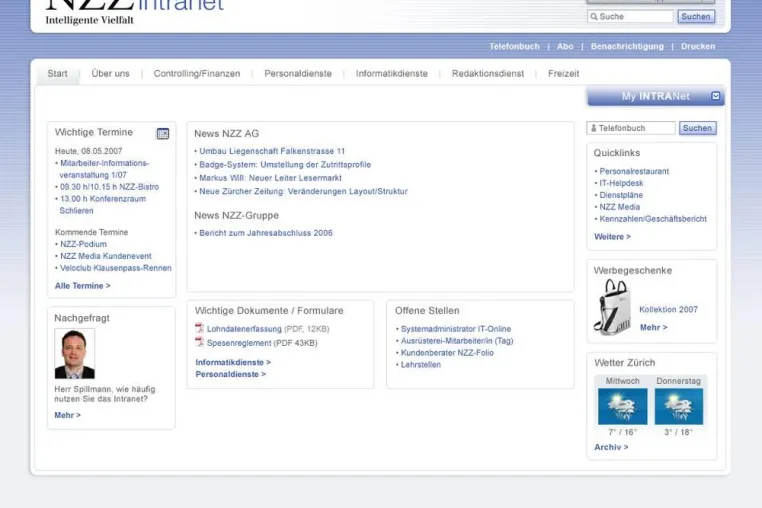Open Kollektion 2007 link
Viewport: 762px width, 508px height.
[x=668, y=310]
